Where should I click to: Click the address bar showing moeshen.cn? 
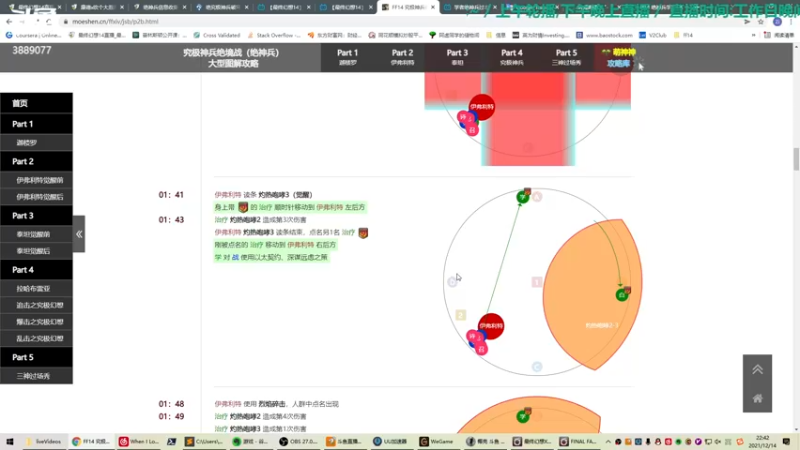(x=398, y=21)
